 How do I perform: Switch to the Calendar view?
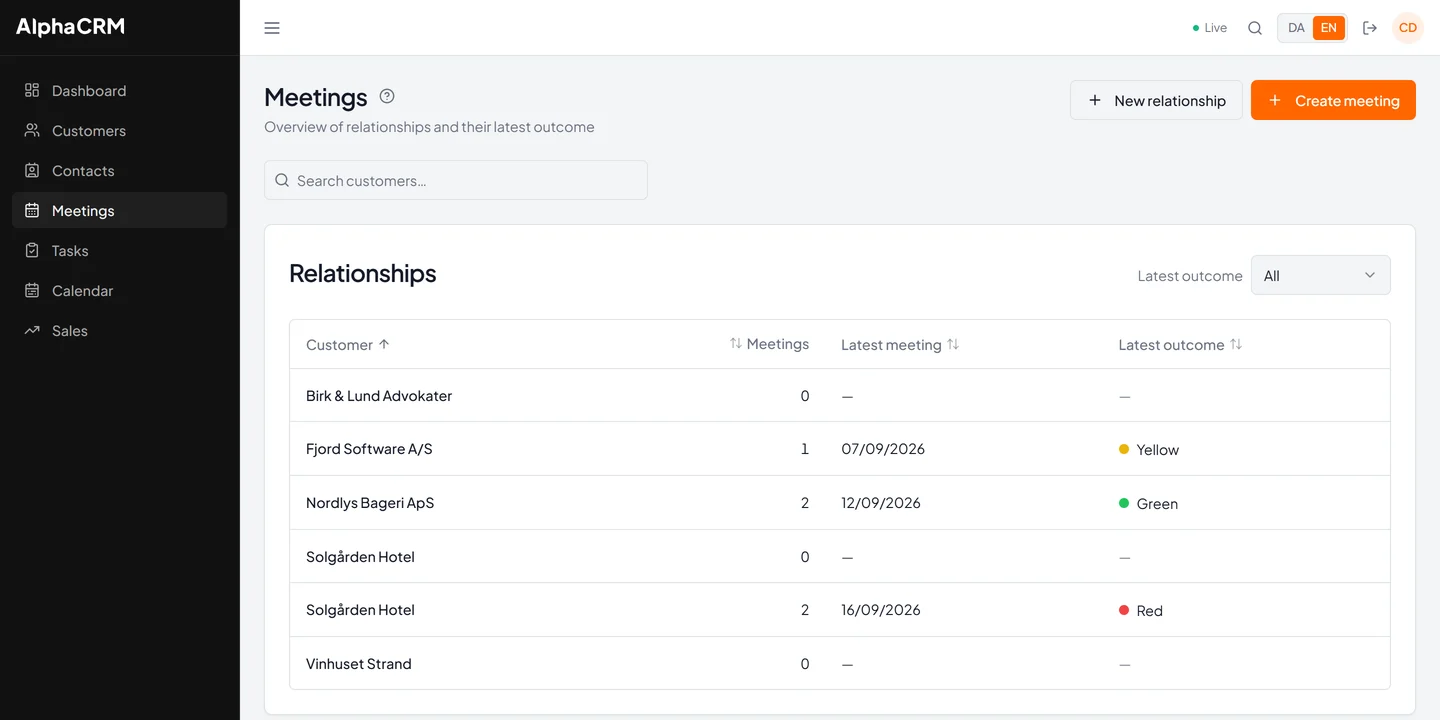click(119, 291)
